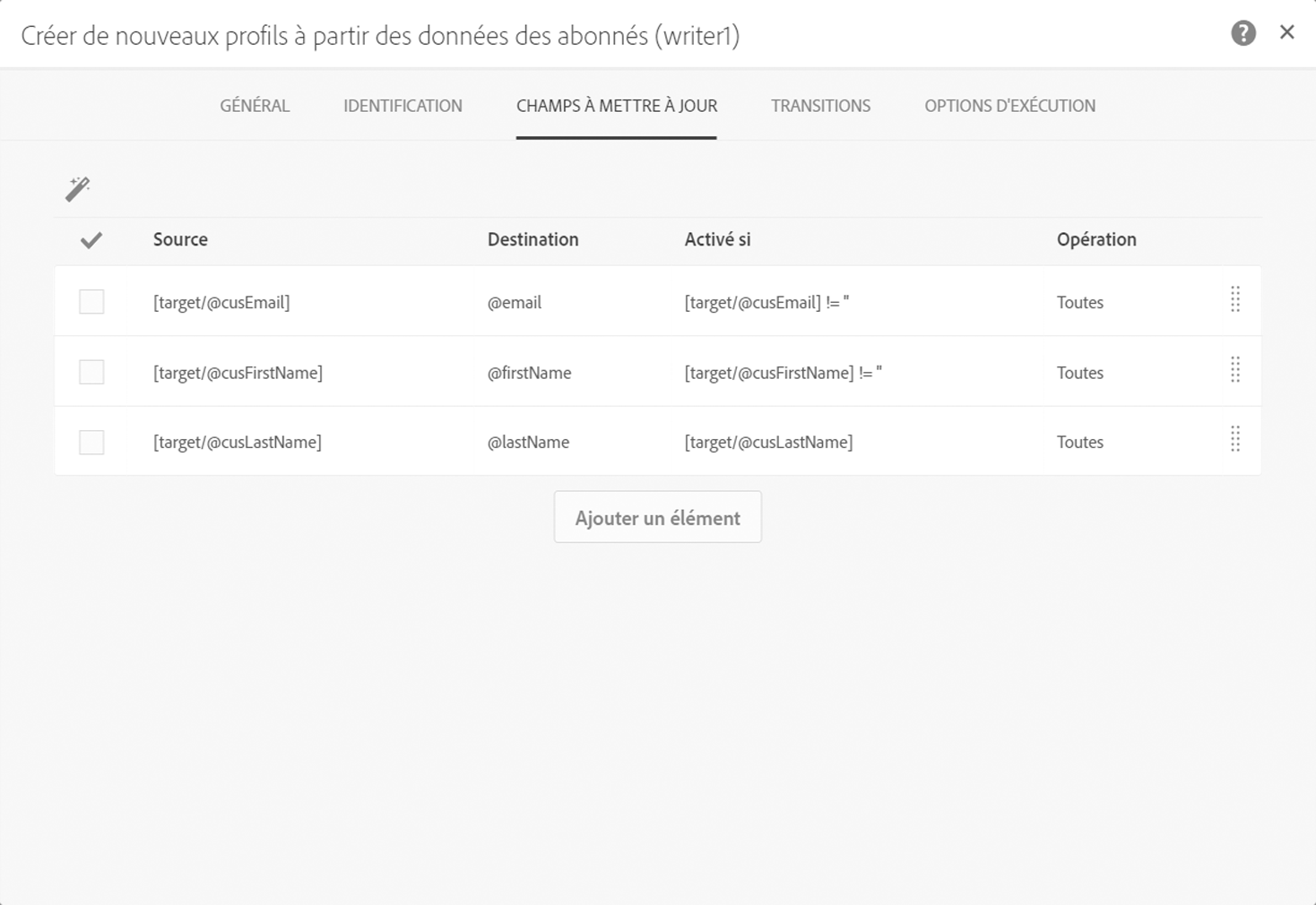Image resolution: width=1316 pixels, height=905 pixels.
Task: Click the drag handle on the @firstName row
Action: 1234,369
